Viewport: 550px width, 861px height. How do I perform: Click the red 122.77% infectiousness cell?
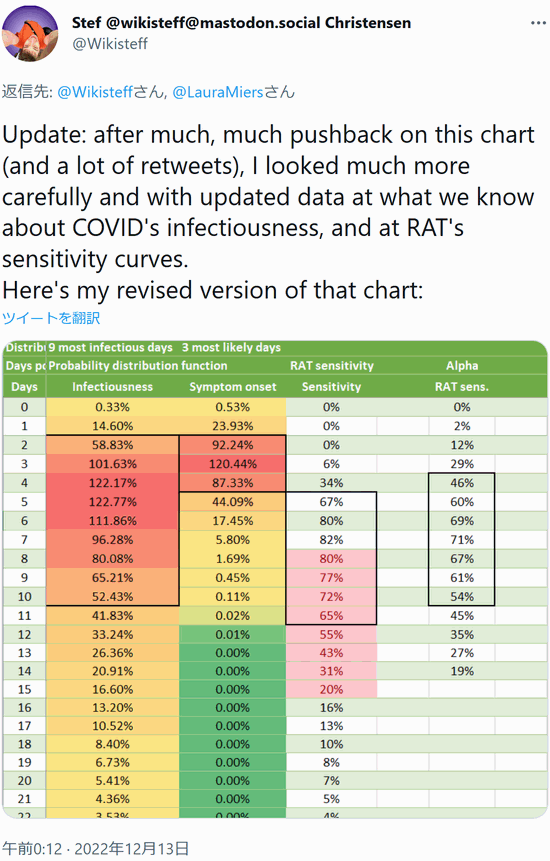click(113, 502)
